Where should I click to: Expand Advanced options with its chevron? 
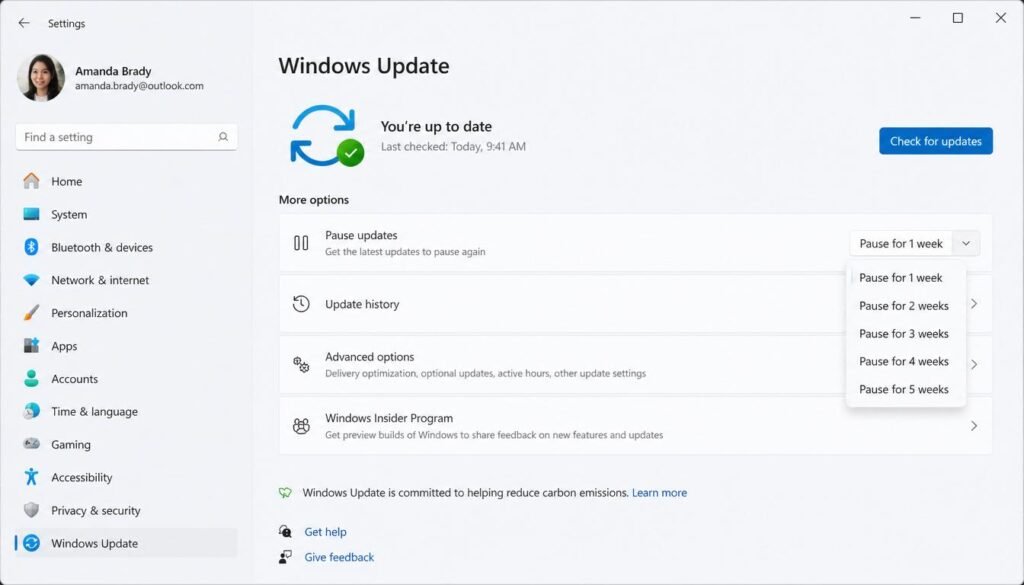point(974,364)
